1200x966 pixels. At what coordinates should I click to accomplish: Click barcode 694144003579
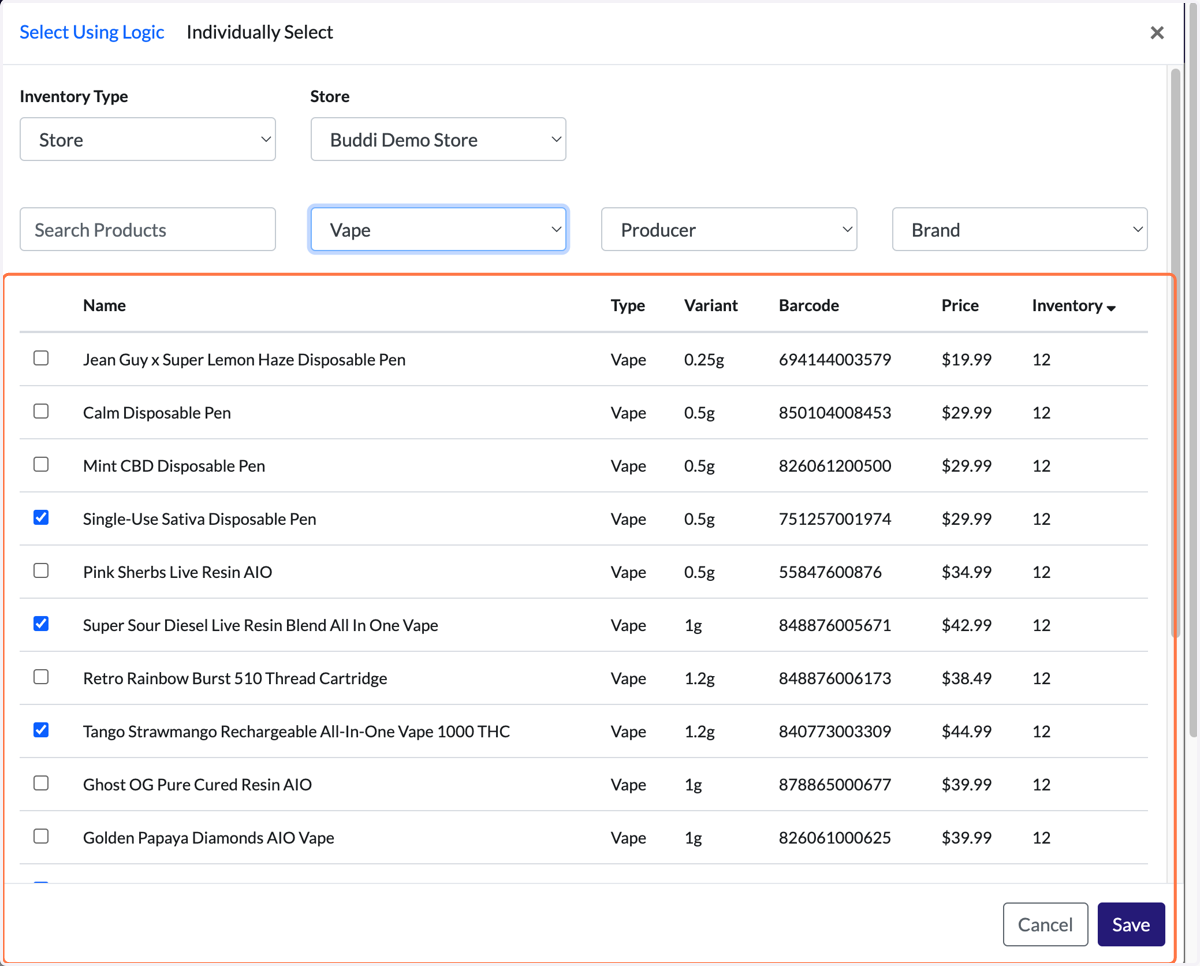(835, 360)
